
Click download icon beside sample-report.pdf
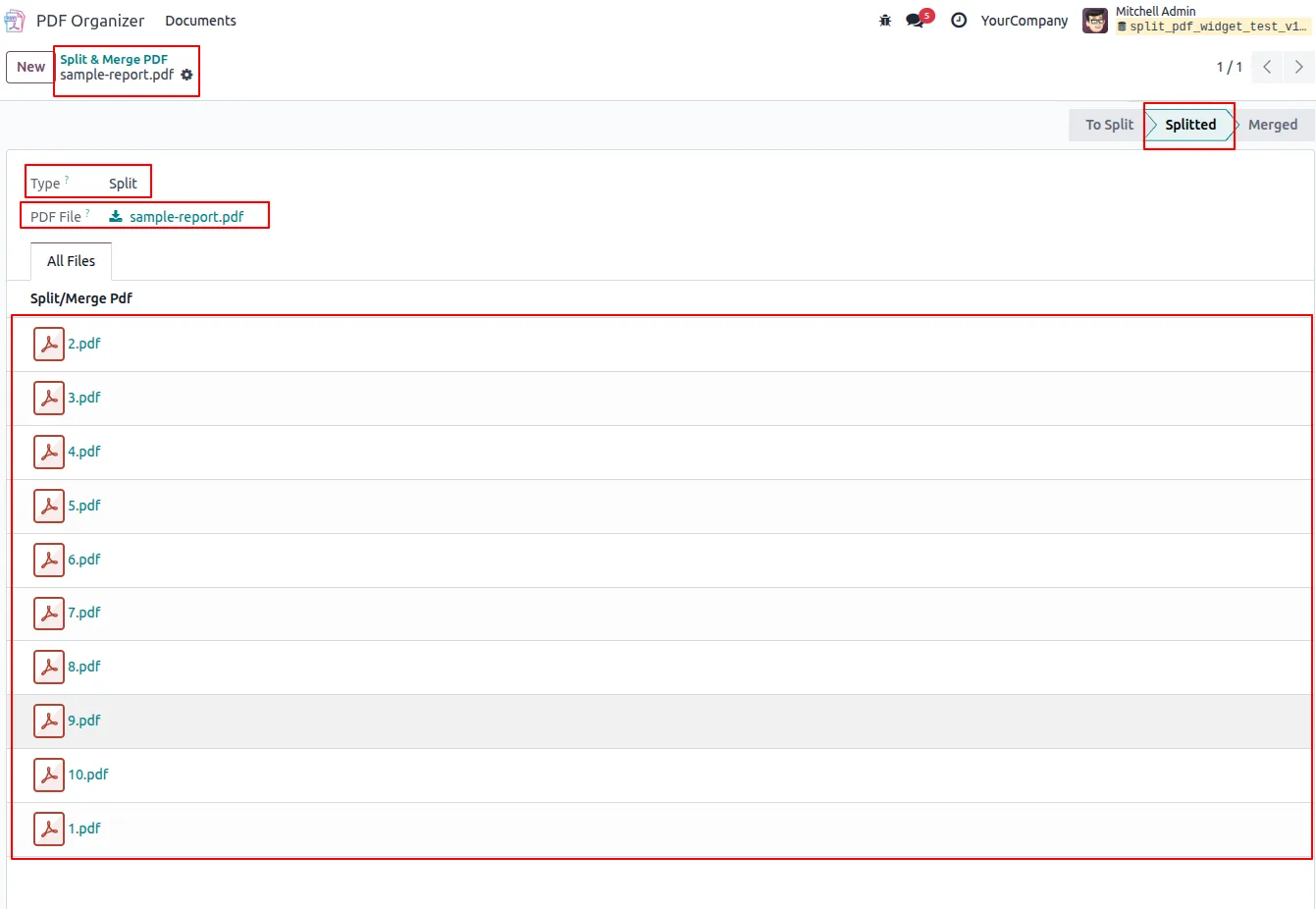[116, 216]
